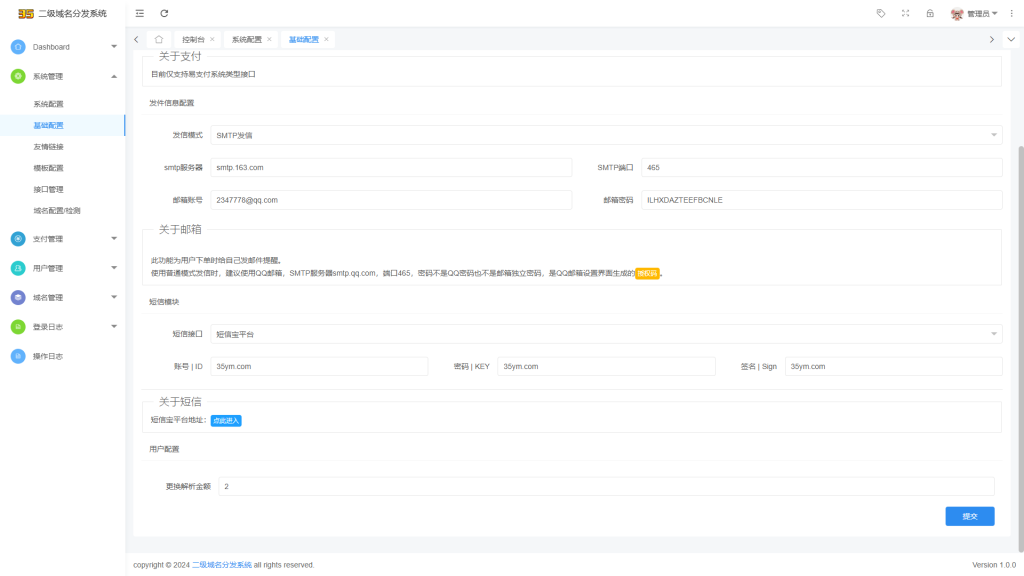Viewport: 1024px width, 576px height.
Task: Click the lock screen icon
Action: [x=930, y=13]
